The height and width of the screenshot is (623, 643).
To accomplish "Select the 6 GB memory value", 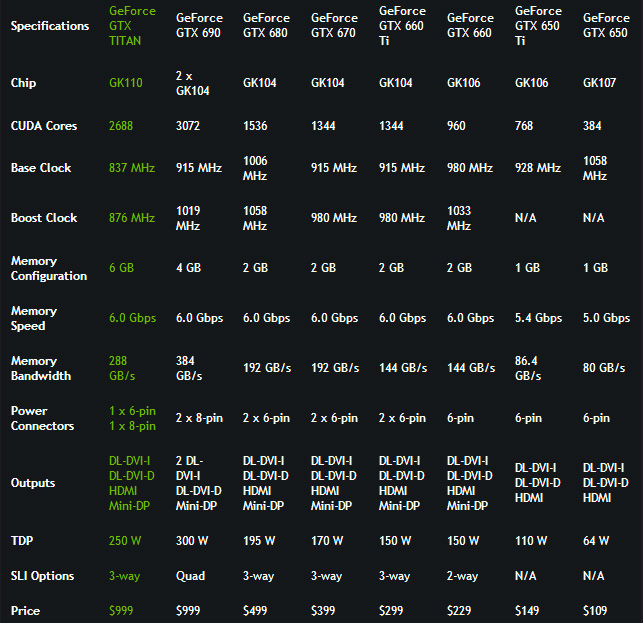I will (x=121, y=268).
